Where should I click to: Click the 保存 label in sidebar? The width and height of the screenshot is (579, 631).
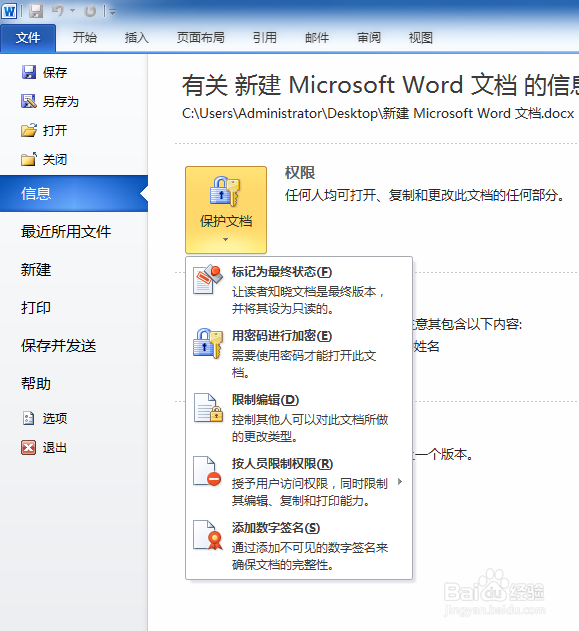[x=55, y=72]
